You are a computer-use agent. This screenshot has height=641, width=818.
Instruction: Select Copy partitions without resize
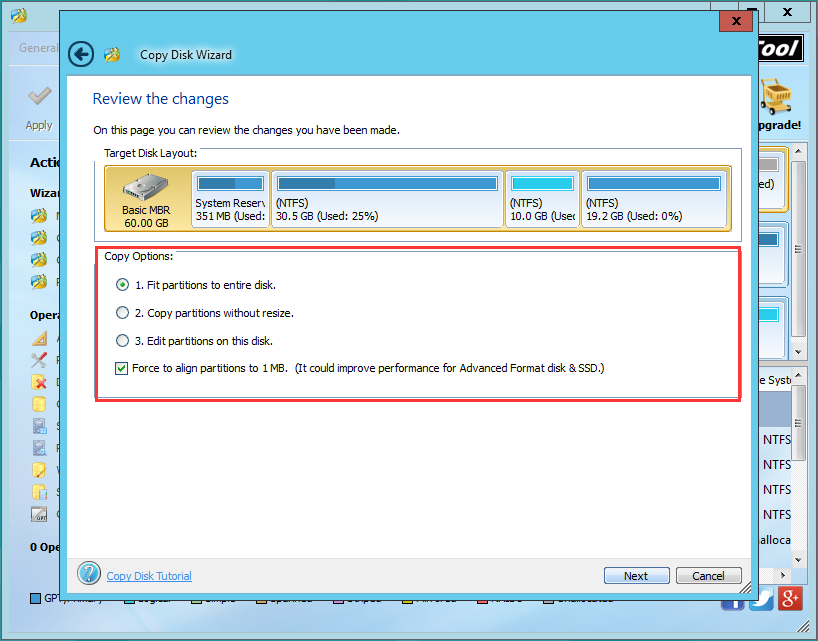coord(122,313)
